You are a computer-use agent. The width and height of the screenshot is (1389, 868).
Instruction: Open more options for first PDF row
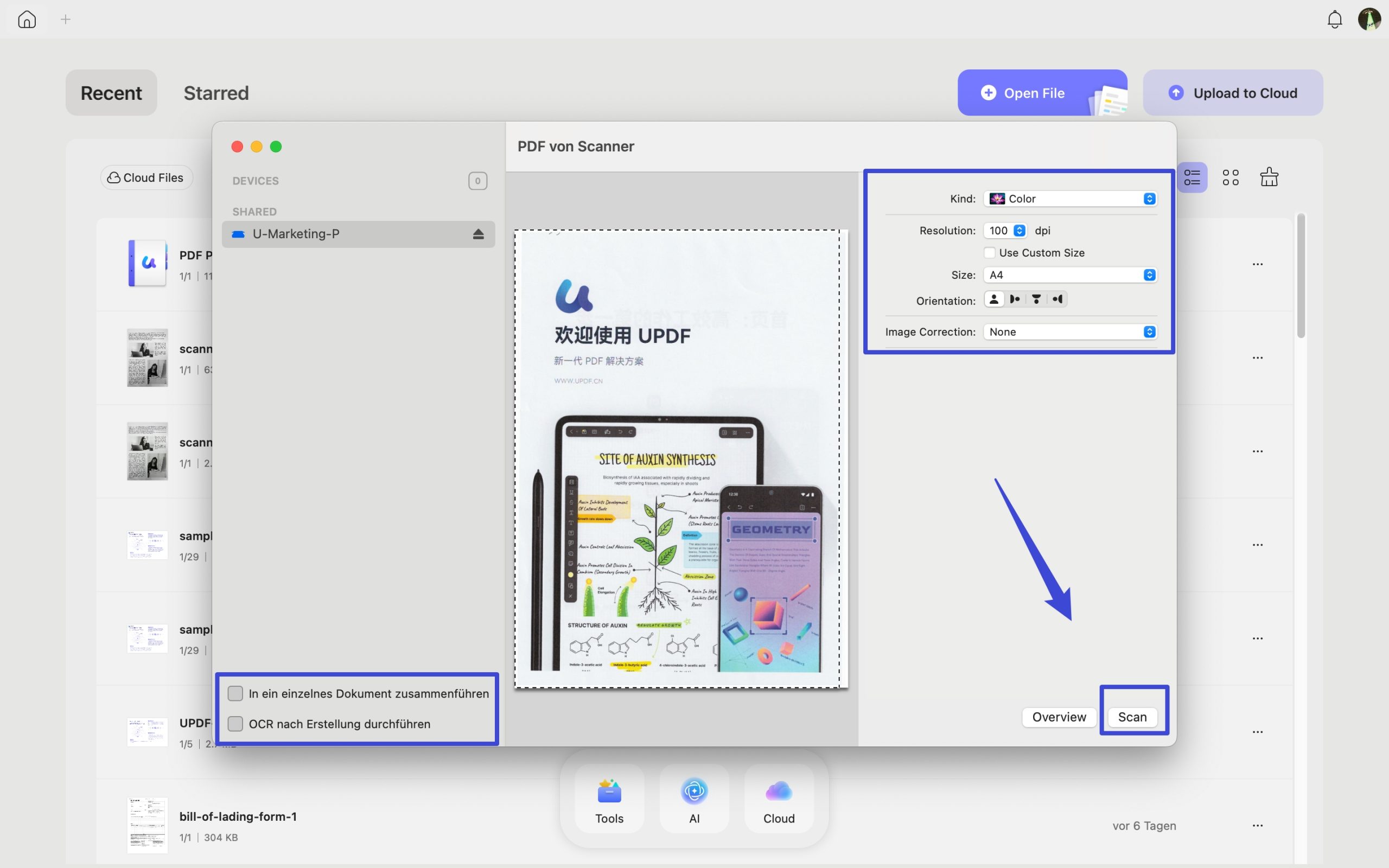(x=1257, y=264)
